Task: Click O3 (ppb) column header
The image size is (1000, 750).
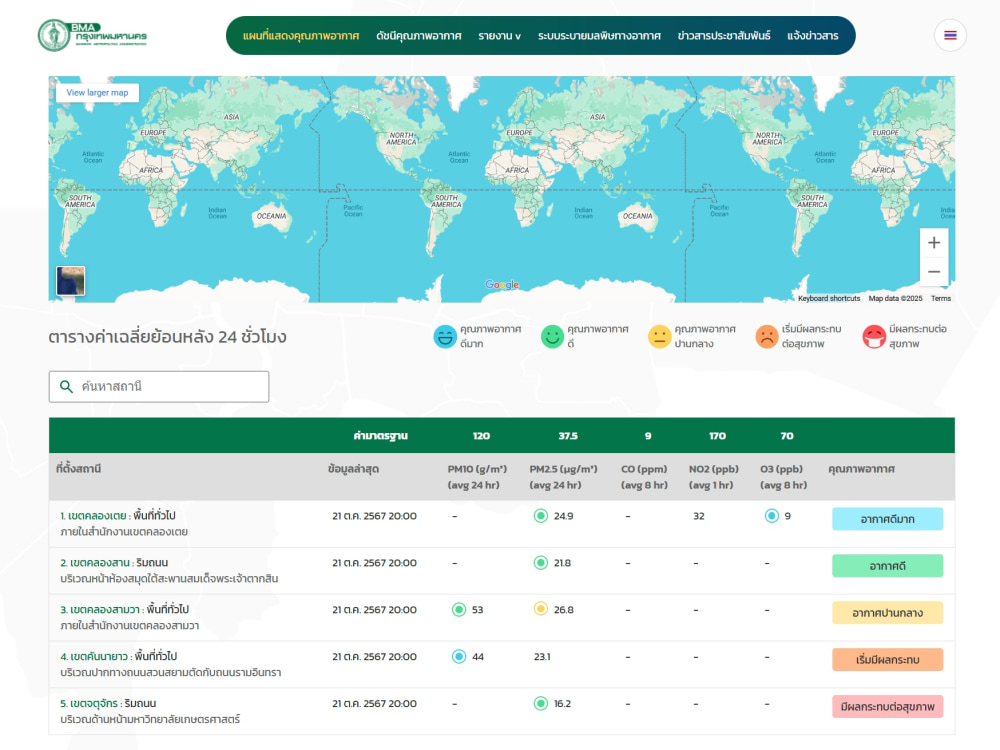Action: click(783, 477)
